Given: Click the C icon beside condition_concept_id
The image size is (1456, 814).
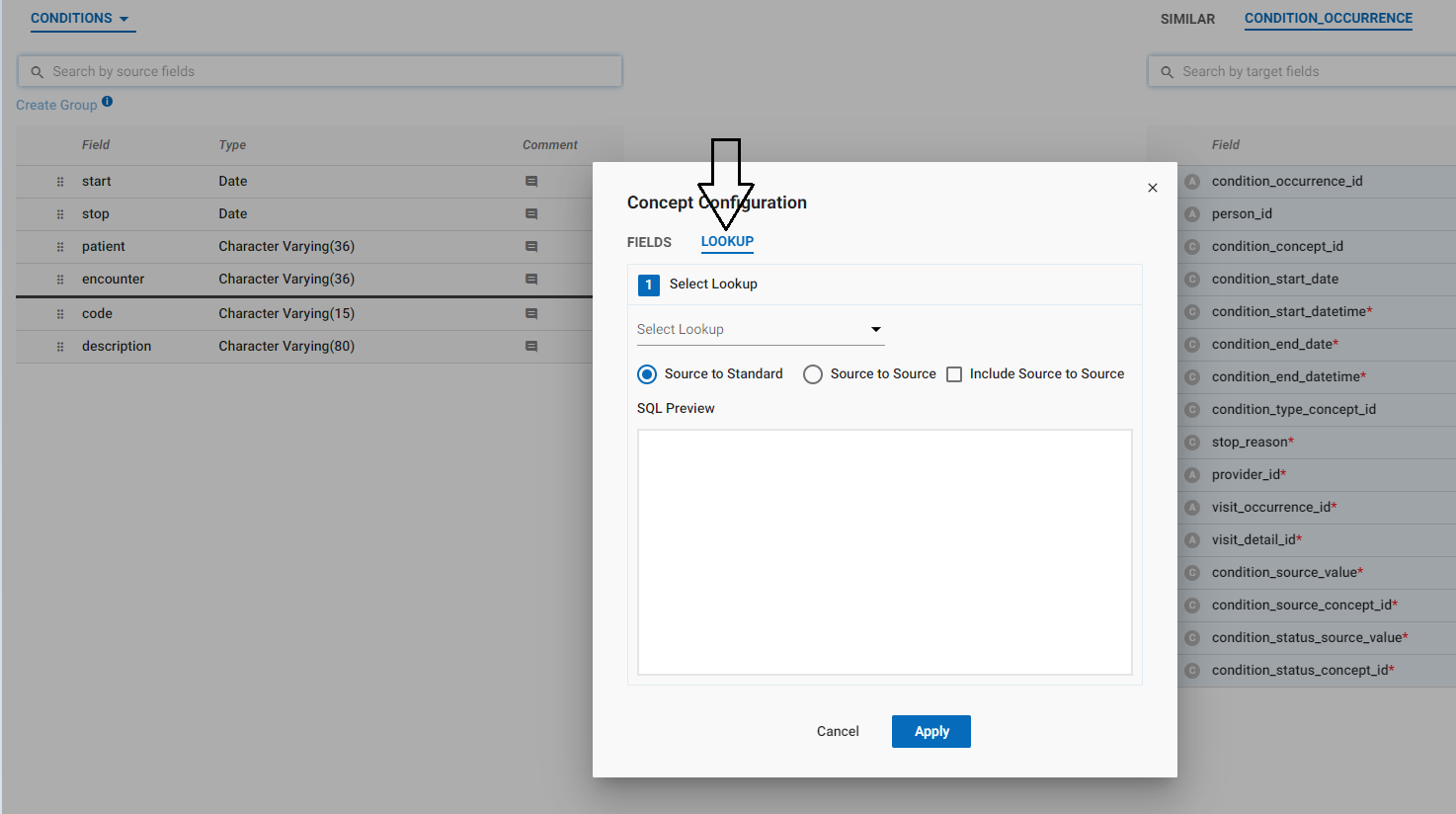Looking at the screenshot, I should tap(1192, 246).
